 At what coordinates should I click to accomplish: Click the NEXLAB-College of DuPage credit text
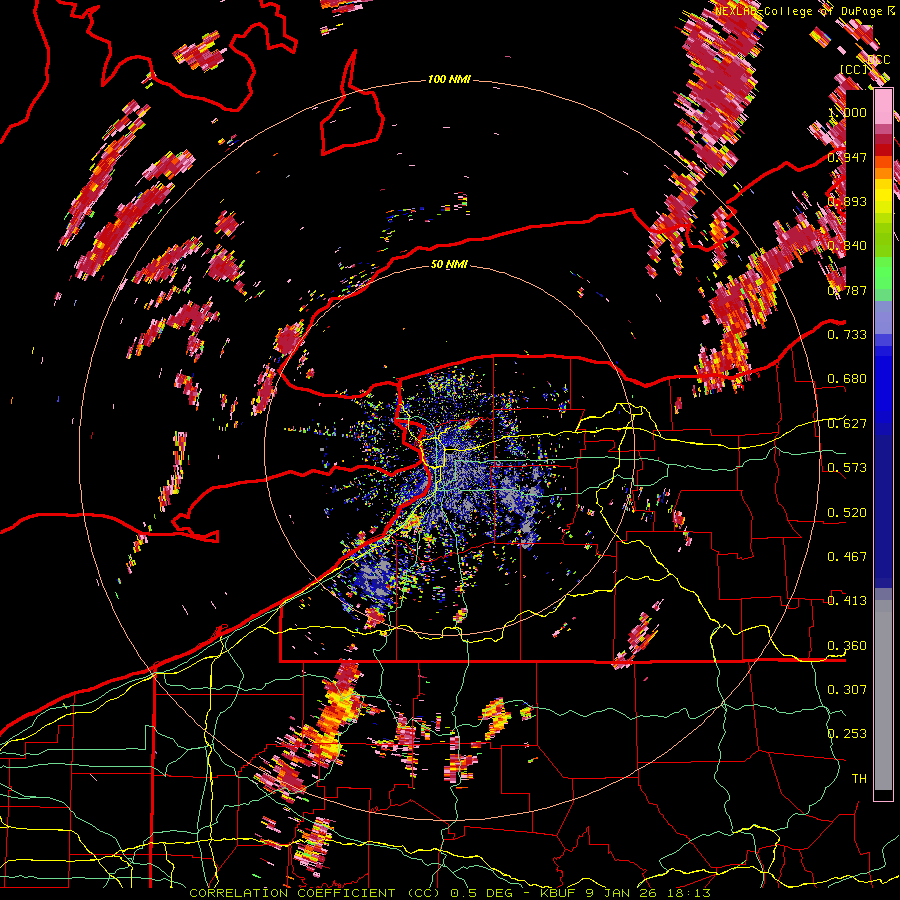pyautogui.click(x=798, y=11)
